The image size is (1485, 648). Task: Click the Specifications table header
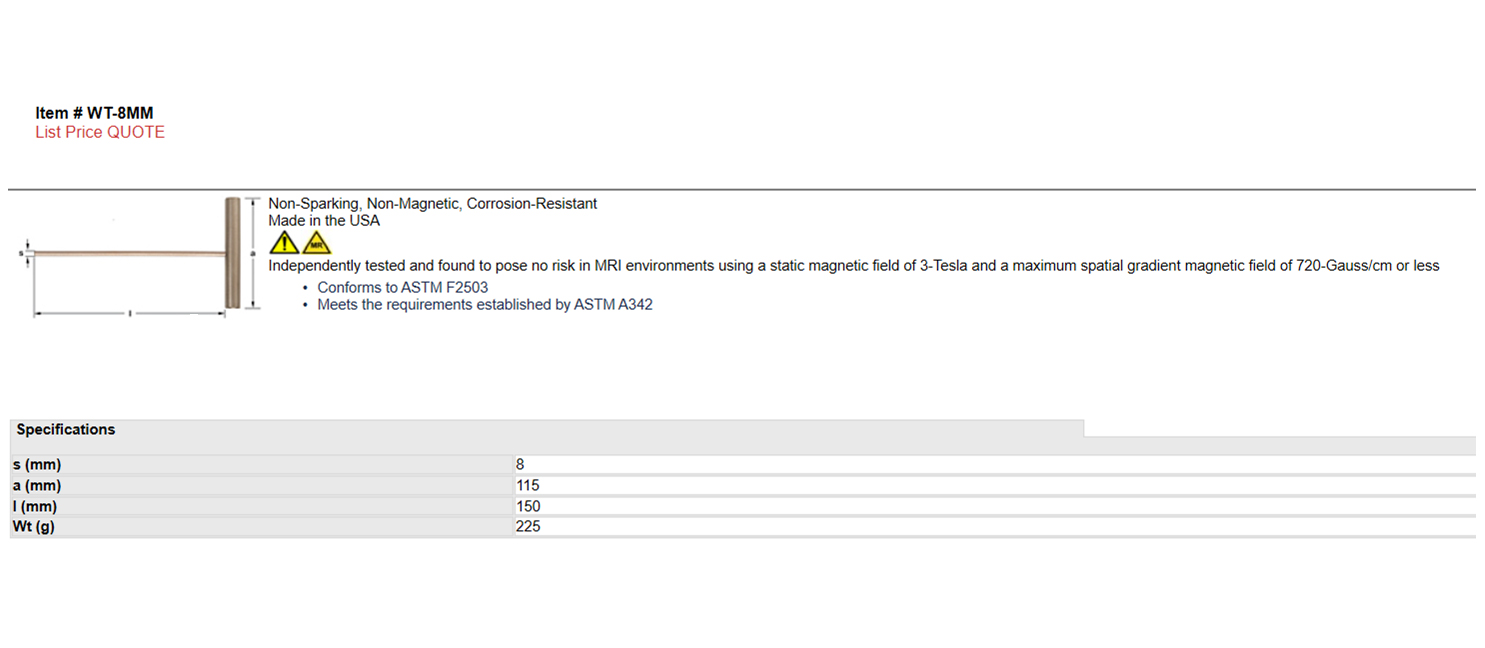click(66, 429)
